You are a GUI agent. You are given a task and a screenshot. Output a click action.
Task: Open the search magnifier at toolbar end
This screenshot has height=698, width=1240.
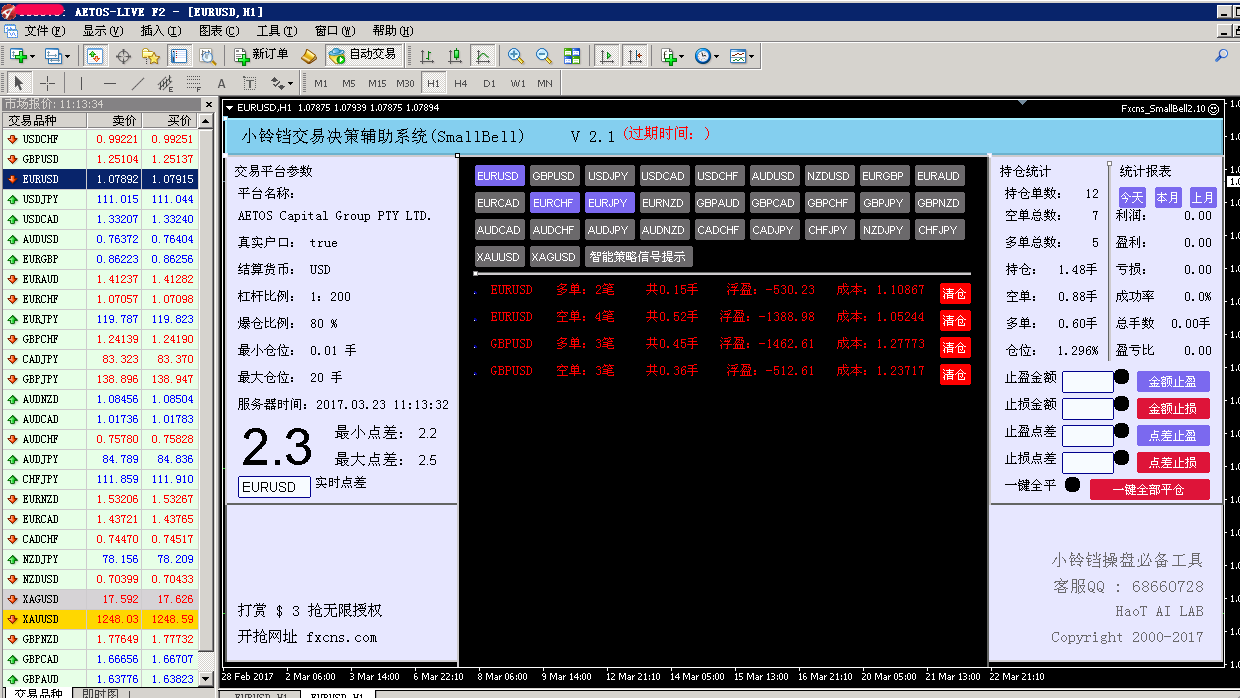click(x=1222, y=56)
